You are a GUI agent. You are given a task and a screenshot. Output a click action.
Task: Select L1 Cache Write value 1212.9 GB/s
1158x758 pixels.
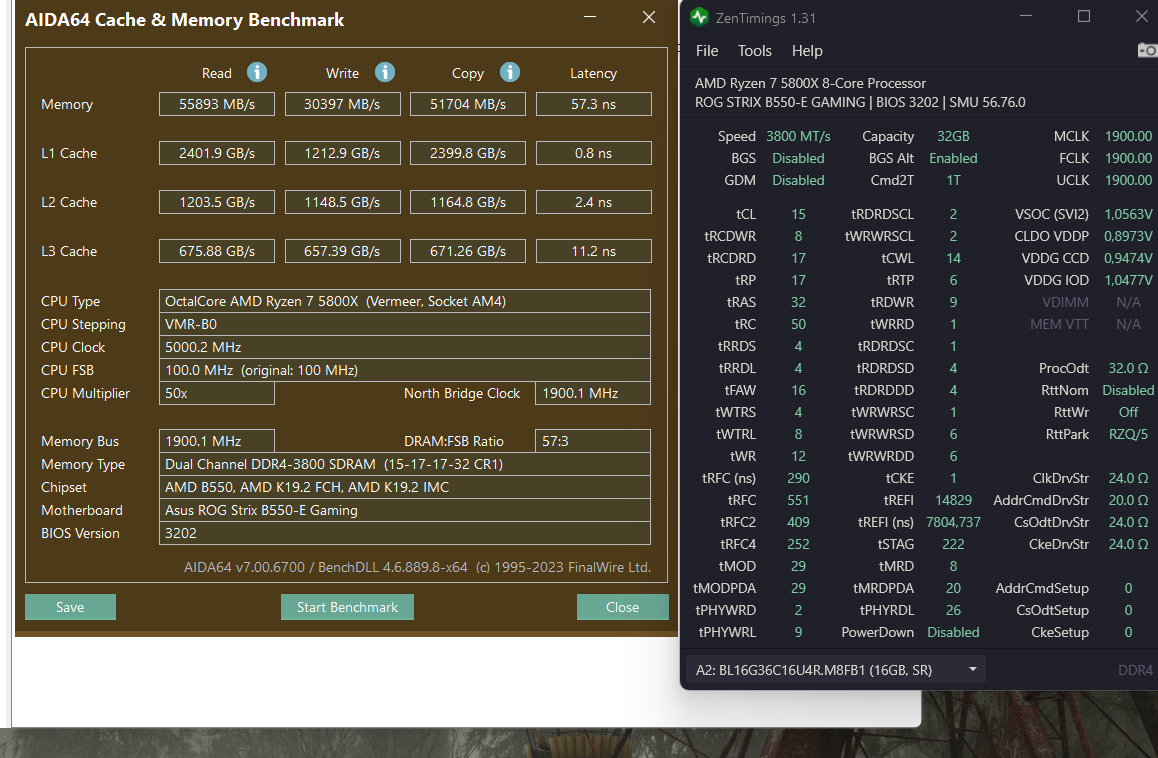pyautogui.click(x=342, y=153)
